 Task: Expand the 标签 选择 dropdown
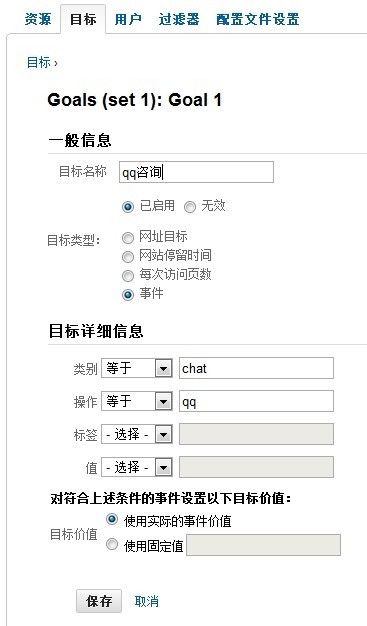point(137,434)
